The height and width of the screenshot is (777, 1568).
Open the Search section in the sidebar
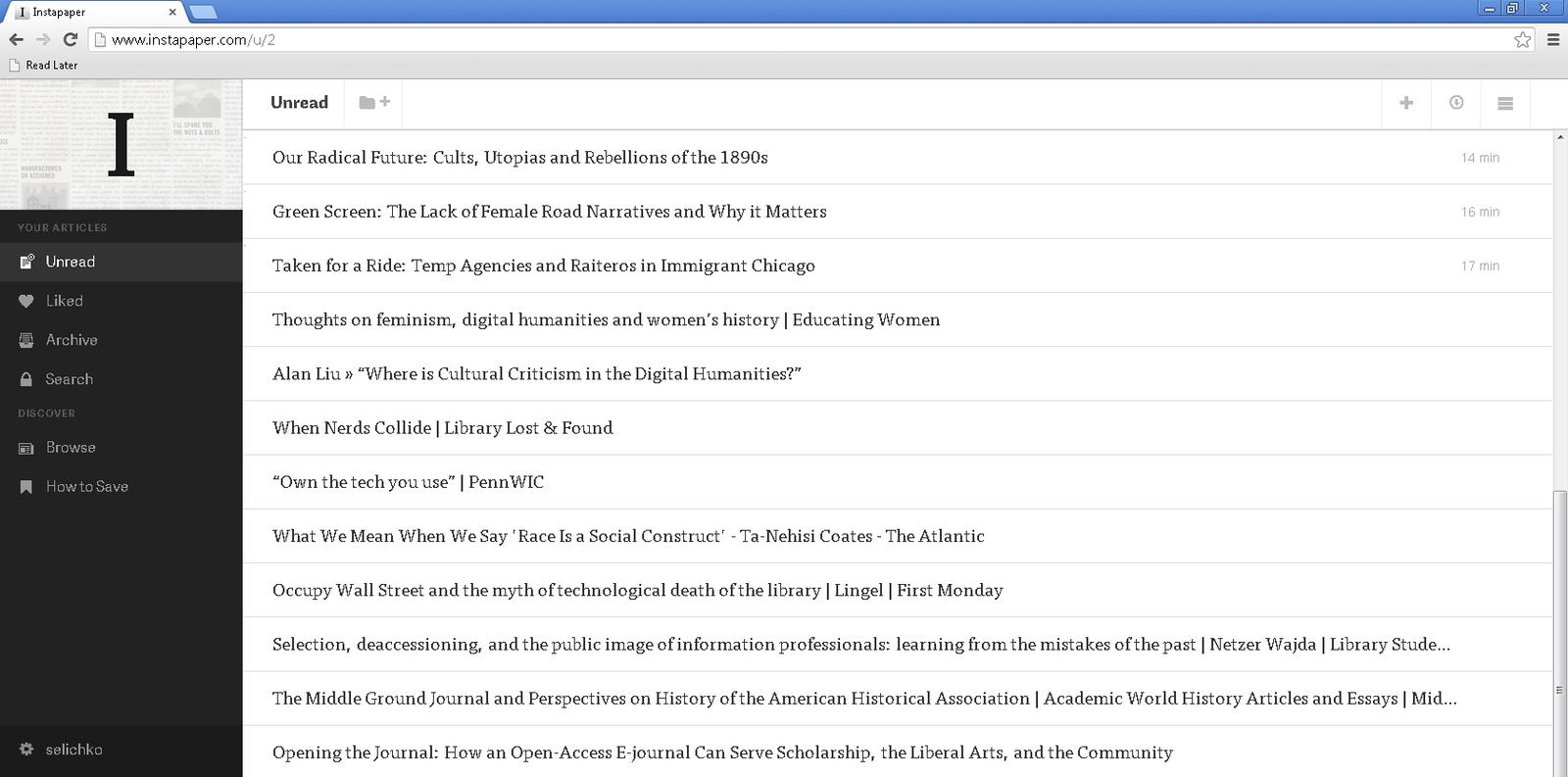click(x=122, y=379)
